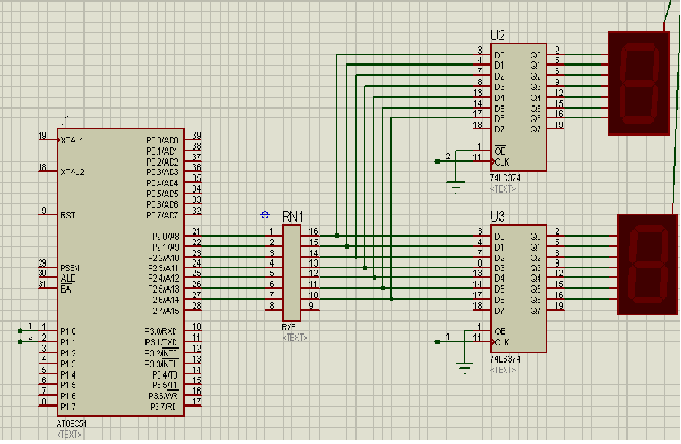Screen dimensions: 681x444
Task: Select the U3 latch chip body
Action: (518, 290)
